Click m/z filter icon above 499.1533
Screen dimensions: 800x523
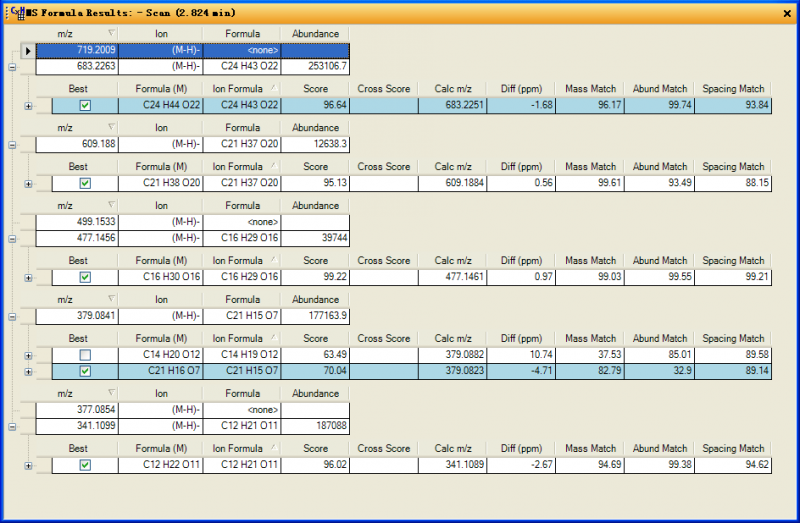point(111,205)
